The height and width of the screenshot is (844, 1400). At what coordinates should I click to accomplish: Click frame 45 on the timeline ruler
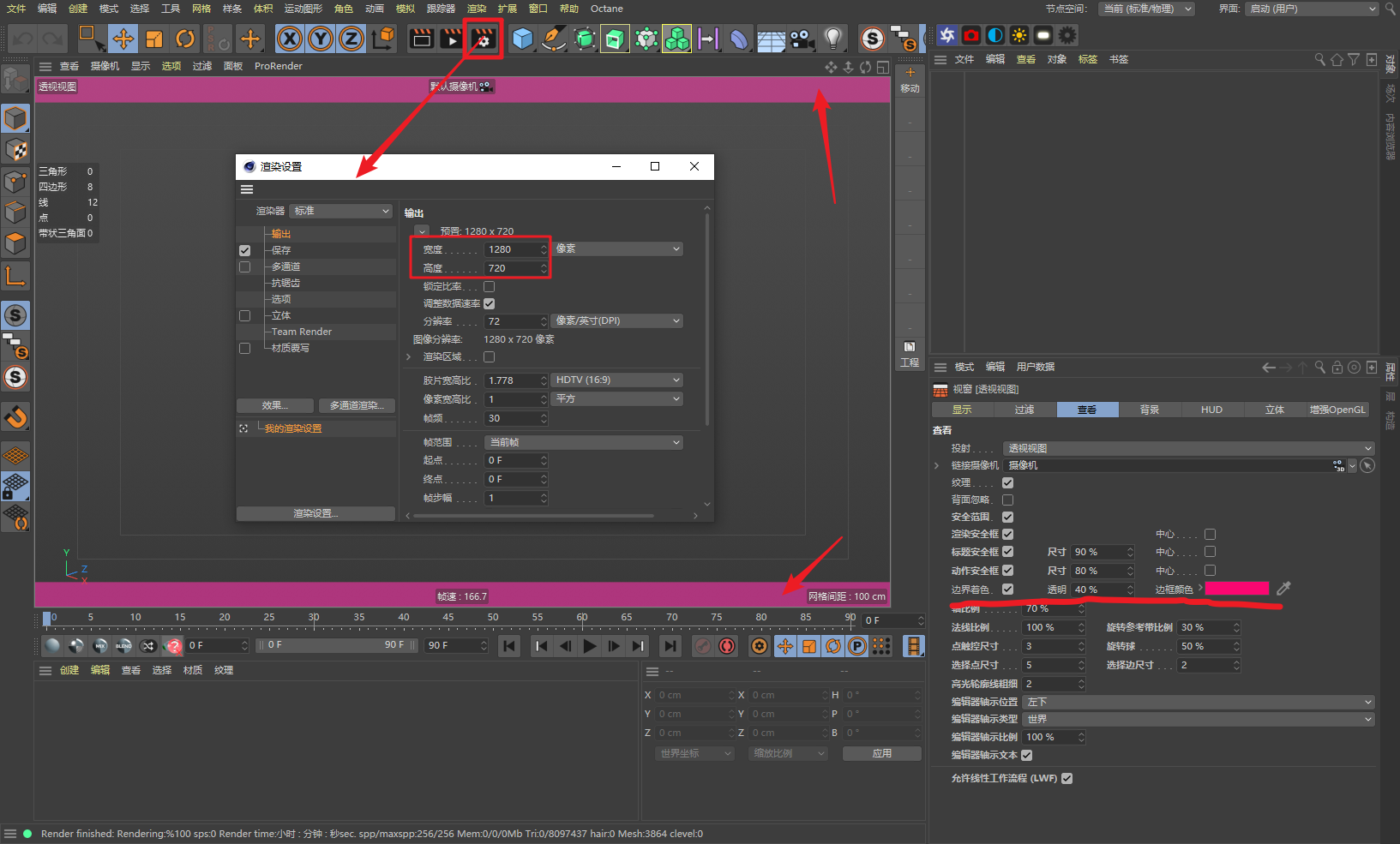click(448, 617)
